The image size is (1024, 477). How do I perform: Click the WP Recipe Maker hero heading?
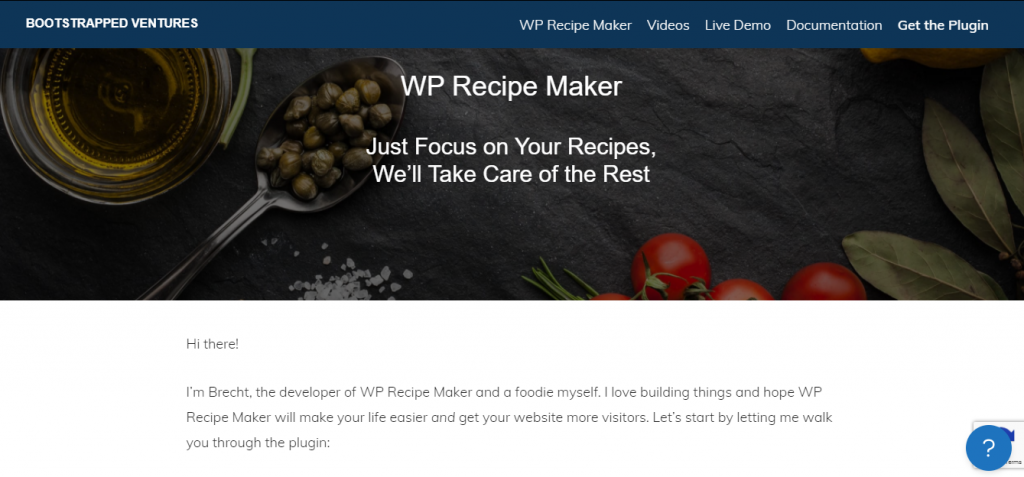click(511, 86)
